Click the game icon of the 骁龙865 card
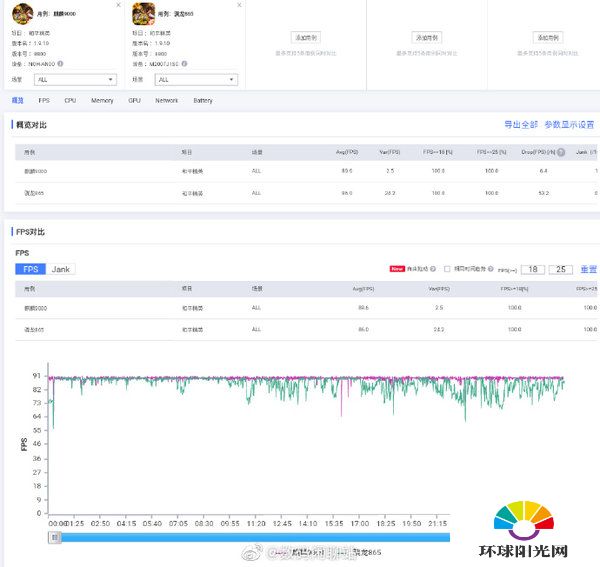The width and height of the screenshot is (600, 567). (x=143, y=14)
